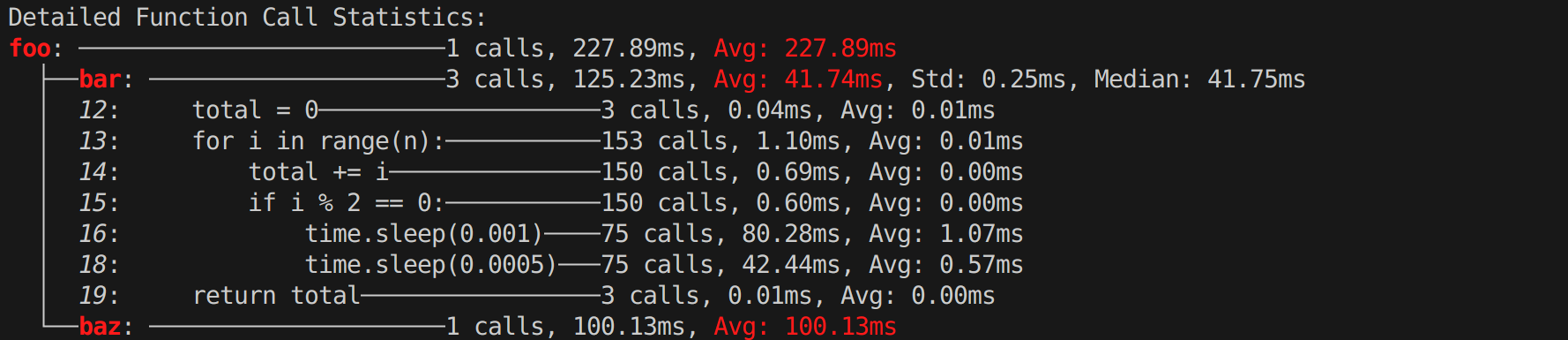The image size is (1568, 340).
Task: Click the code 'total = 0'
Action: [255, 110]
